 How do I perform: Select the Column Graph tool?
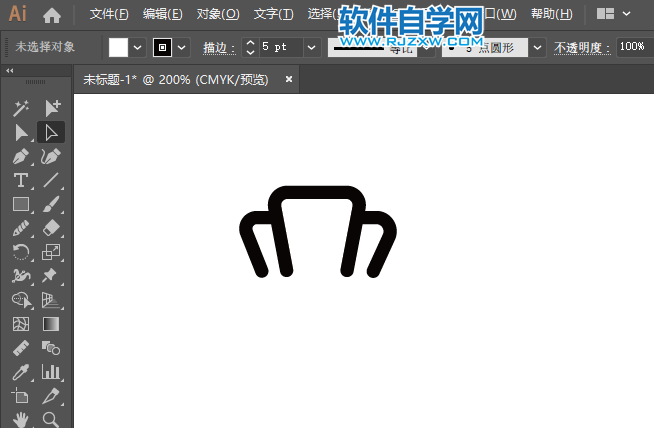coord(51,372)
